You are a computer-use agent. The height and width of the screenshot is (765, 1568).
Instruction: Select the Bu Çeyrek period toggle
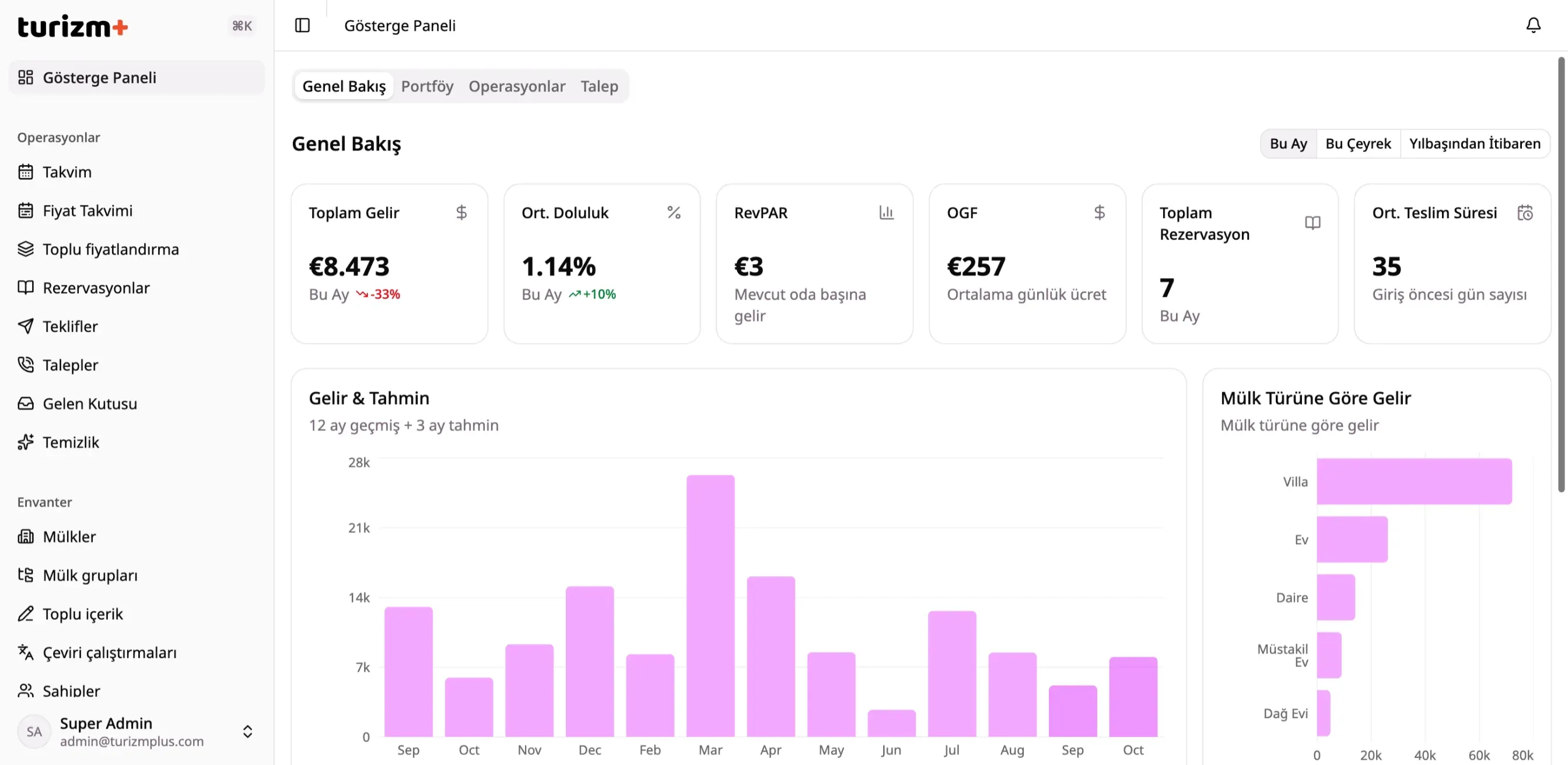(x=1358, y=143)
